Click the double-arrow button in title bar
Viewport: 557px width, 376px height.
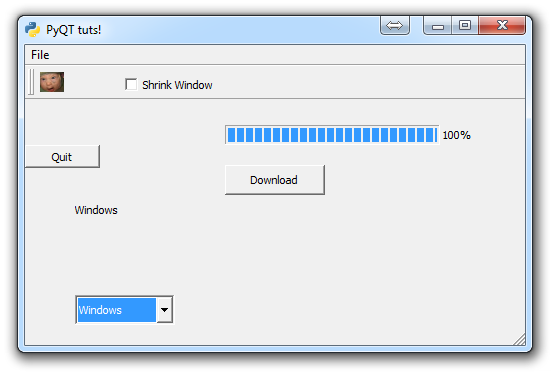pos(395,25)
